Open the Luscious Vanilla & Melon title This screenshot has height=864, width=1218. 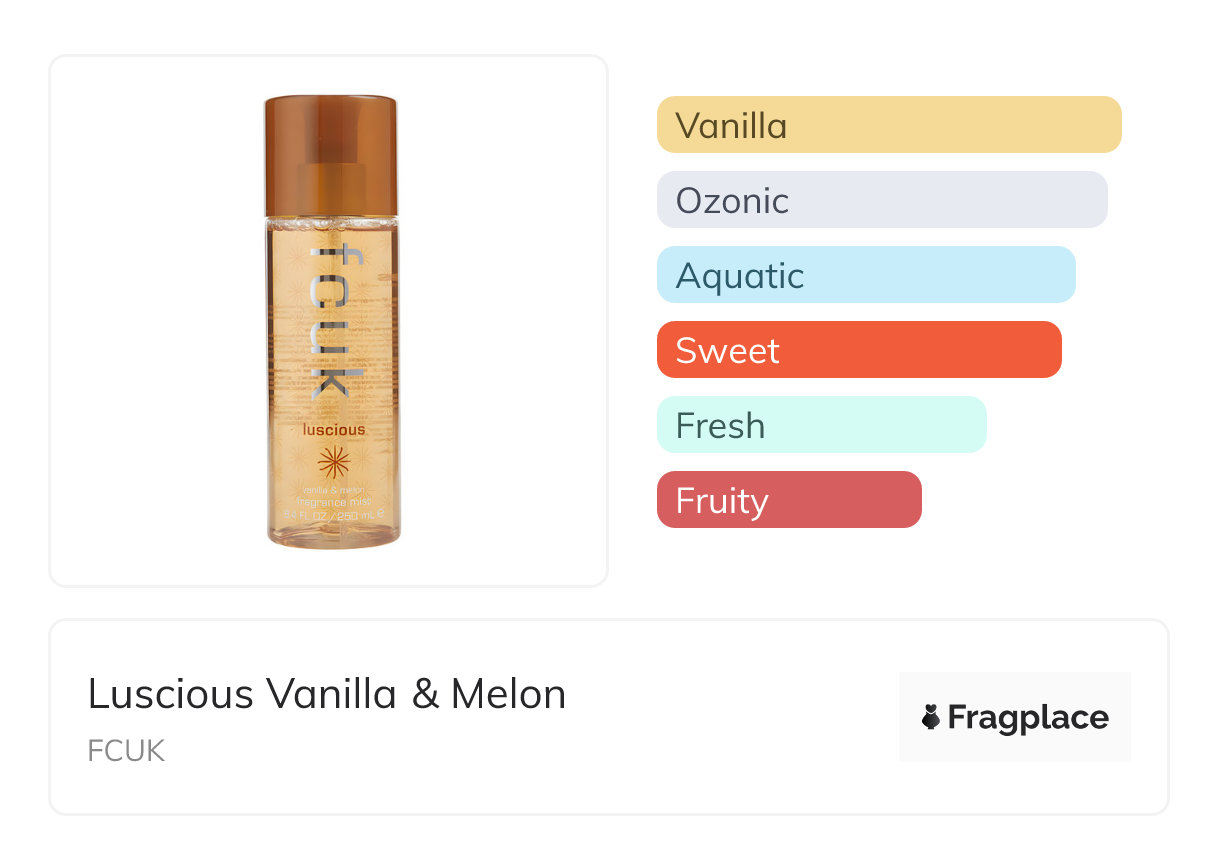(327, 693)
